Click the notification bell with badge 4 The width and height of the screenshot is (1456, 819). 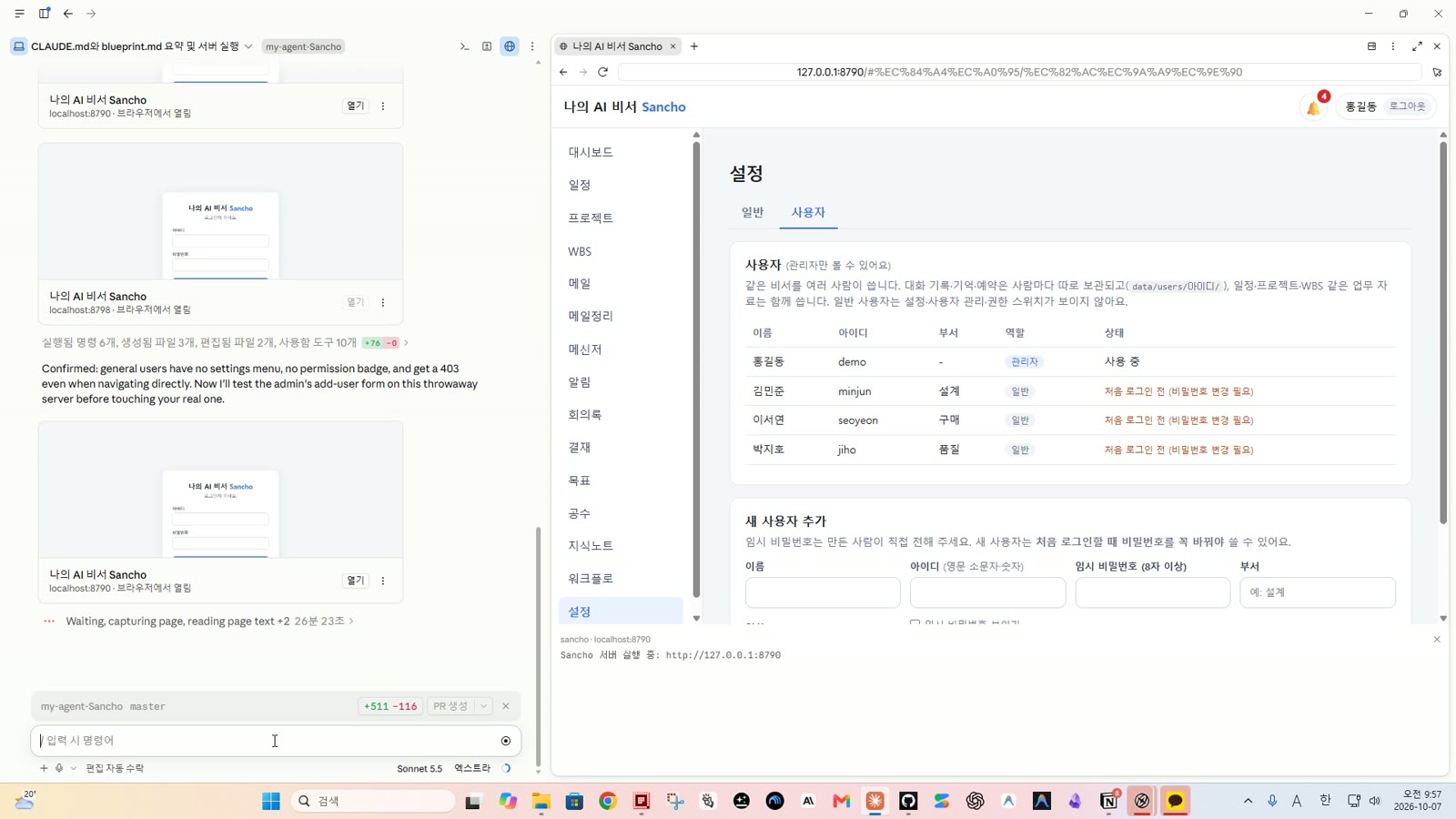[x=1313, y=107]
